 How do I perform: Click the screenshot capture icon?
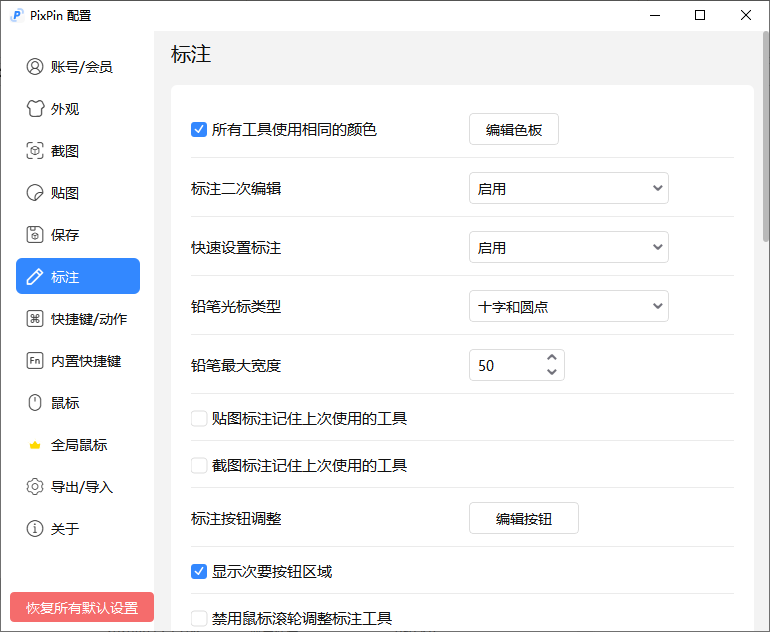[x=35, y=151]
